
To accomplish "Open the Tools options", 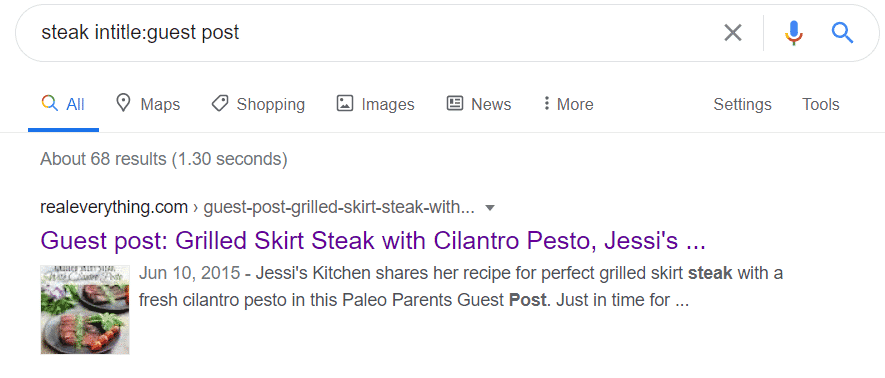I will tap(821, 104).
